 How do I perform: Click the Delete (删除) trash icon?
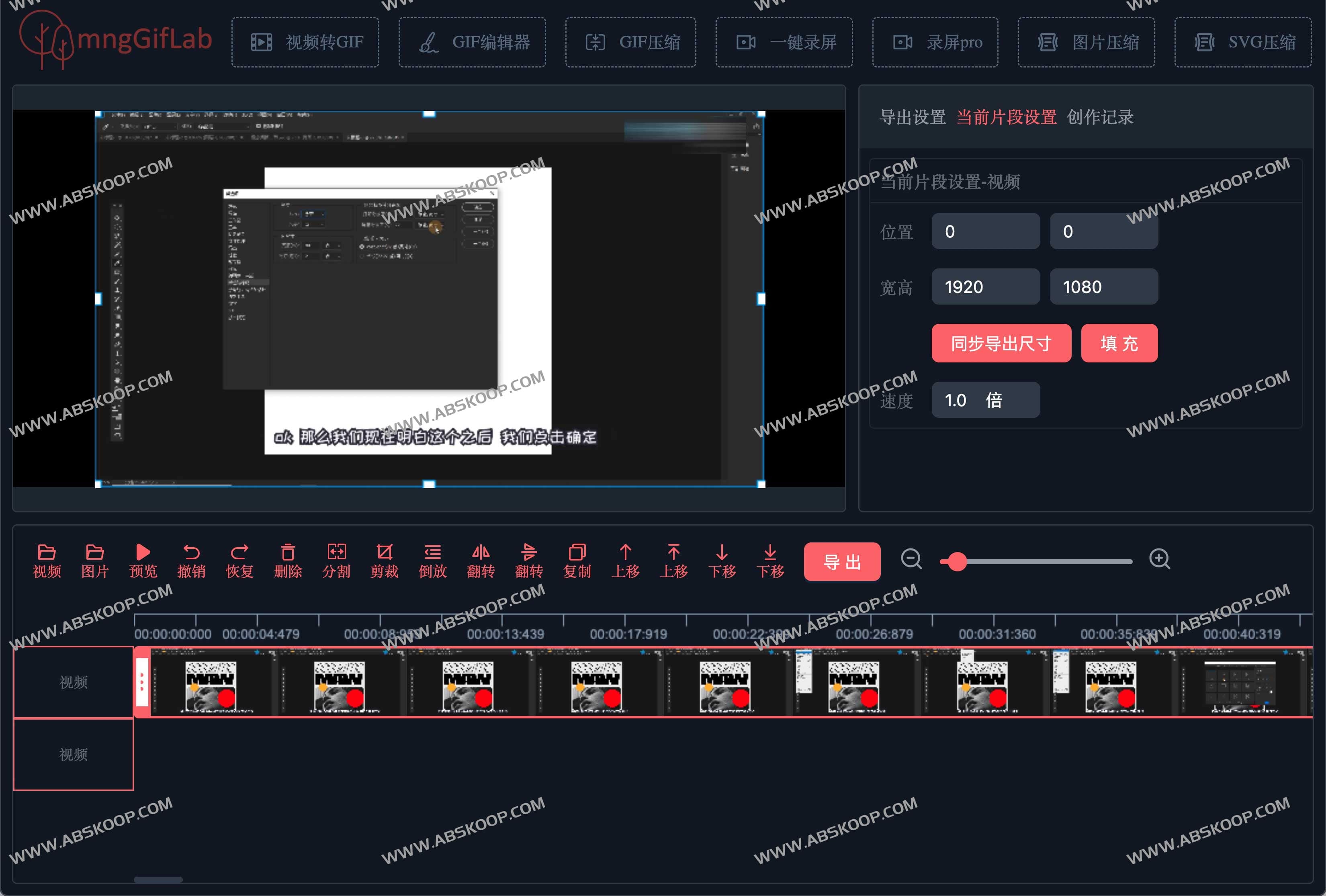(x=288, y=552)
